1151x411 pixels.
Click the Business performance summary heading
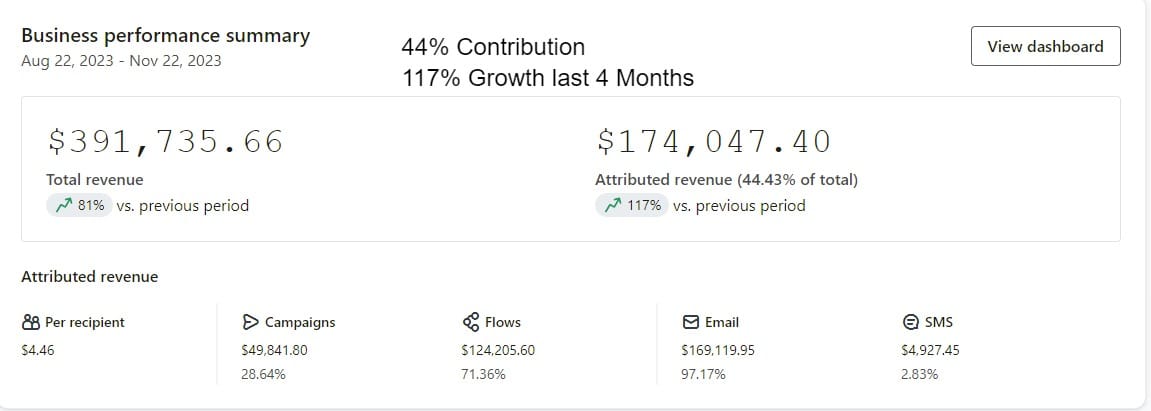(x=165, y=35)
